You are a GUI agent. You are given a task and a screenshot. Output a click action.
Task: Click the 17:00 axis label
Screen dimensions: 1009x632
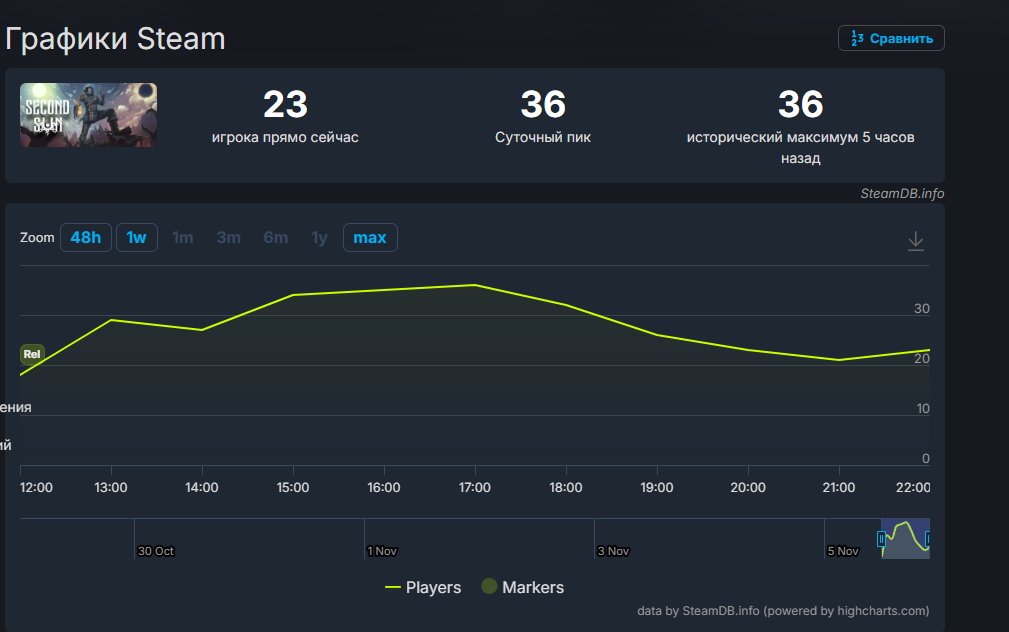click(x=475, y=487)
